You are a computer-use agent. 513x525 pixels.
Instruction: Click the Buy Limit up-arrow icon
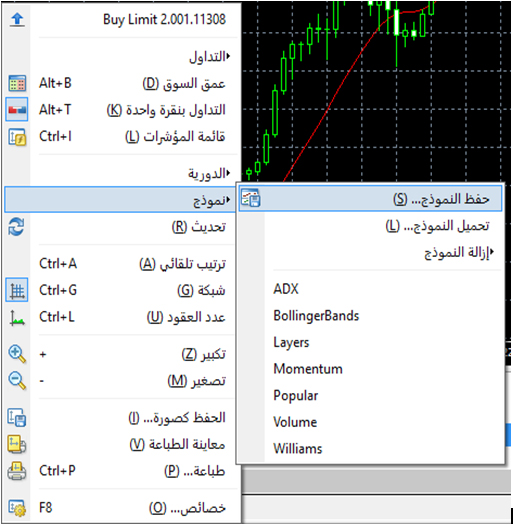coord(17,19)
